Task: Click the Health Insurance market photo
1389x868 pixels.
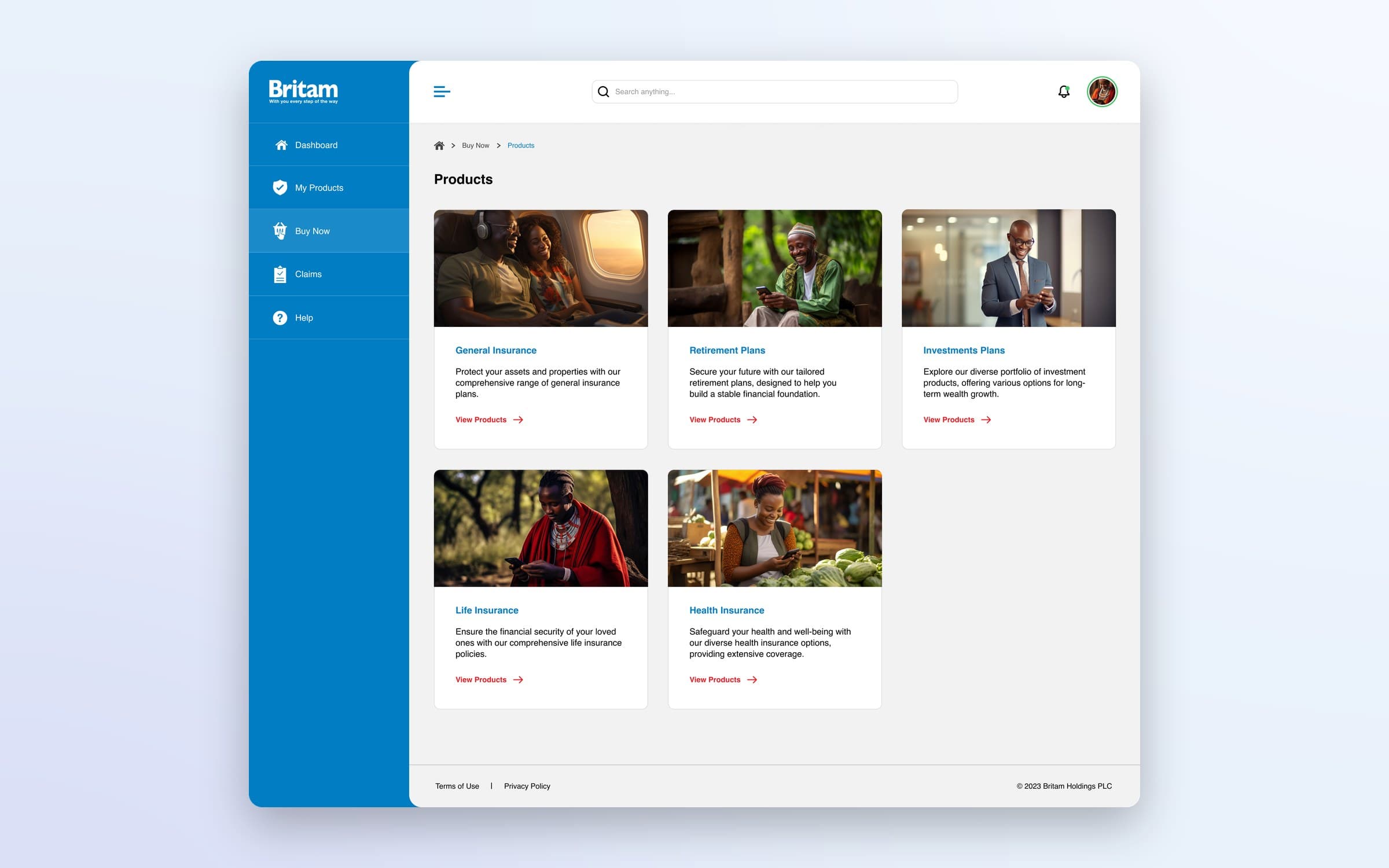Action: (774, 528)
